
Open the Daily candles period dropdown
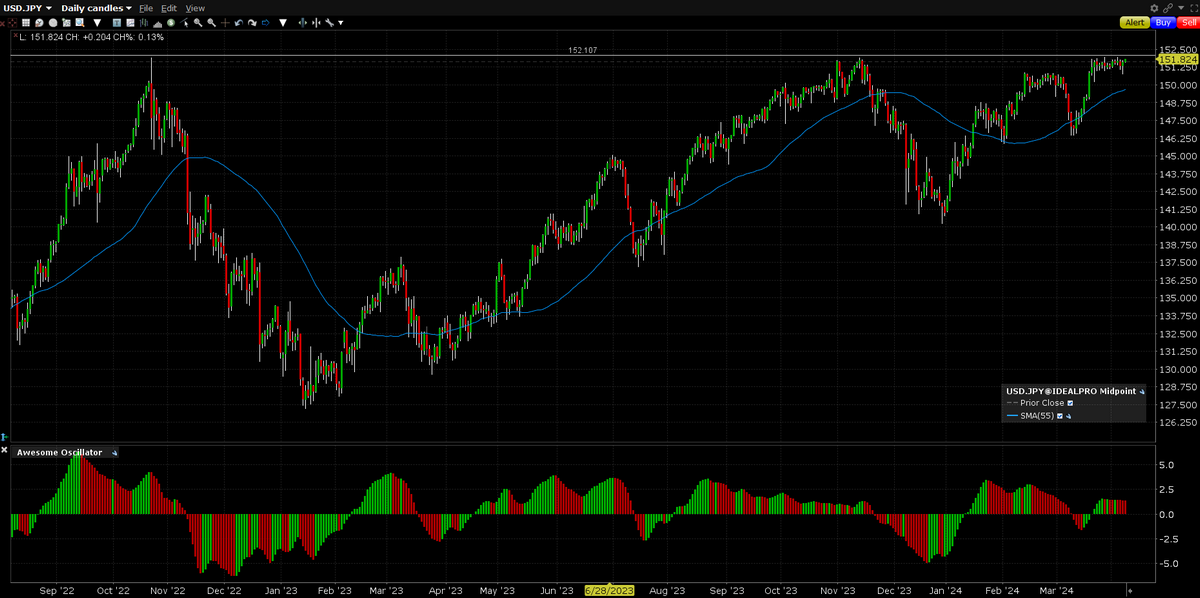click(96, 8)
